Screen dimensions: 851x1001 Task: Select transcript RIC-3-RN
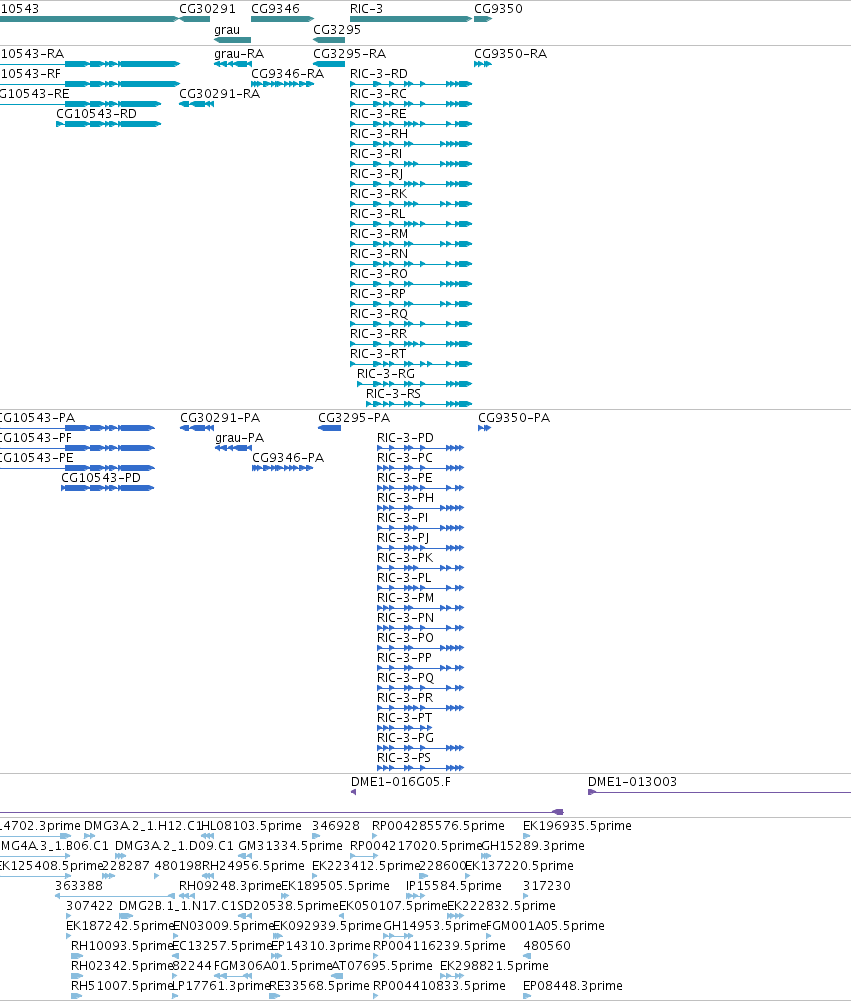point(410,264)
